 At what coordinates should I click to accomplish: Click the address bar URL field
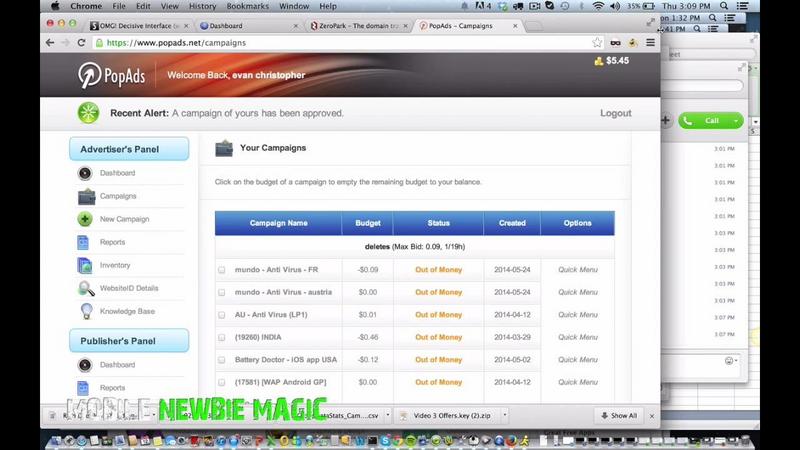(x=342, y=43)
